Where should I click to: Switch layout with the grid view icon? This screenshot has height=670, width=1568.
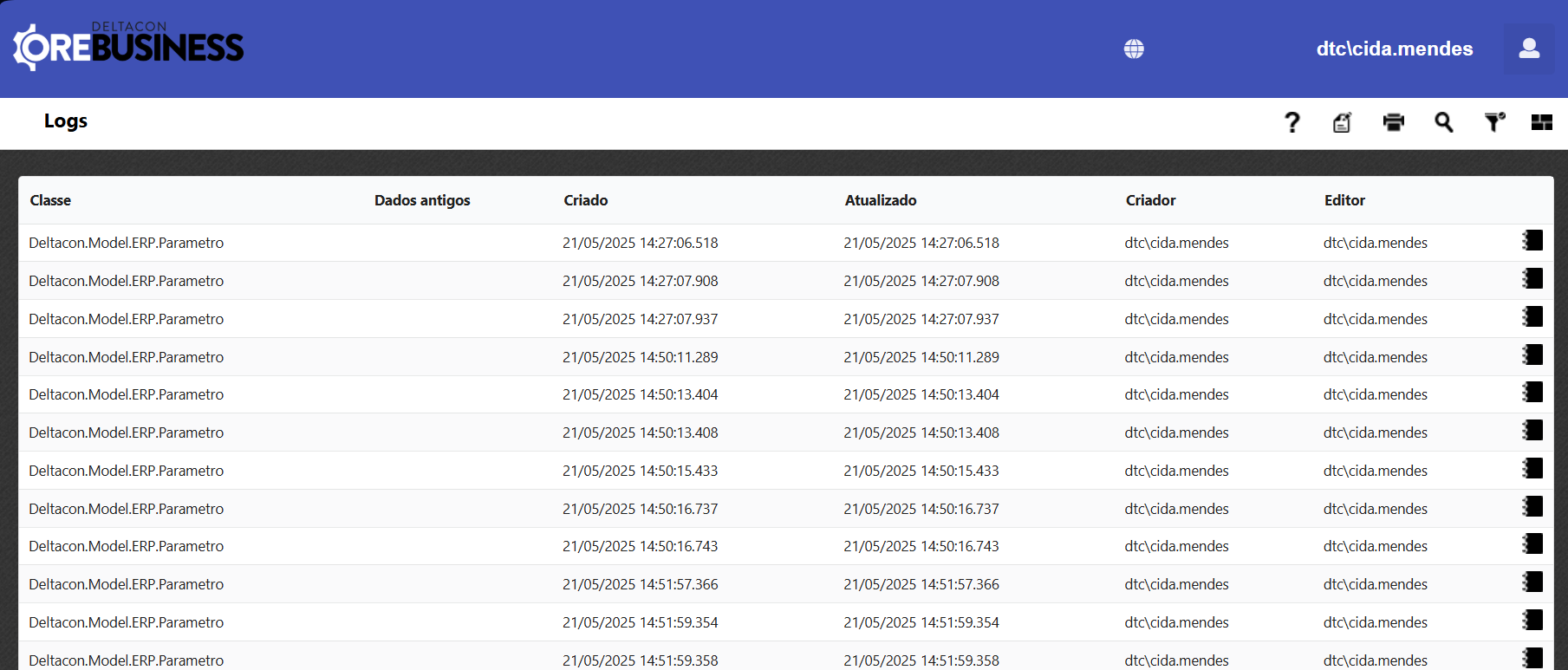point(1541,122)
